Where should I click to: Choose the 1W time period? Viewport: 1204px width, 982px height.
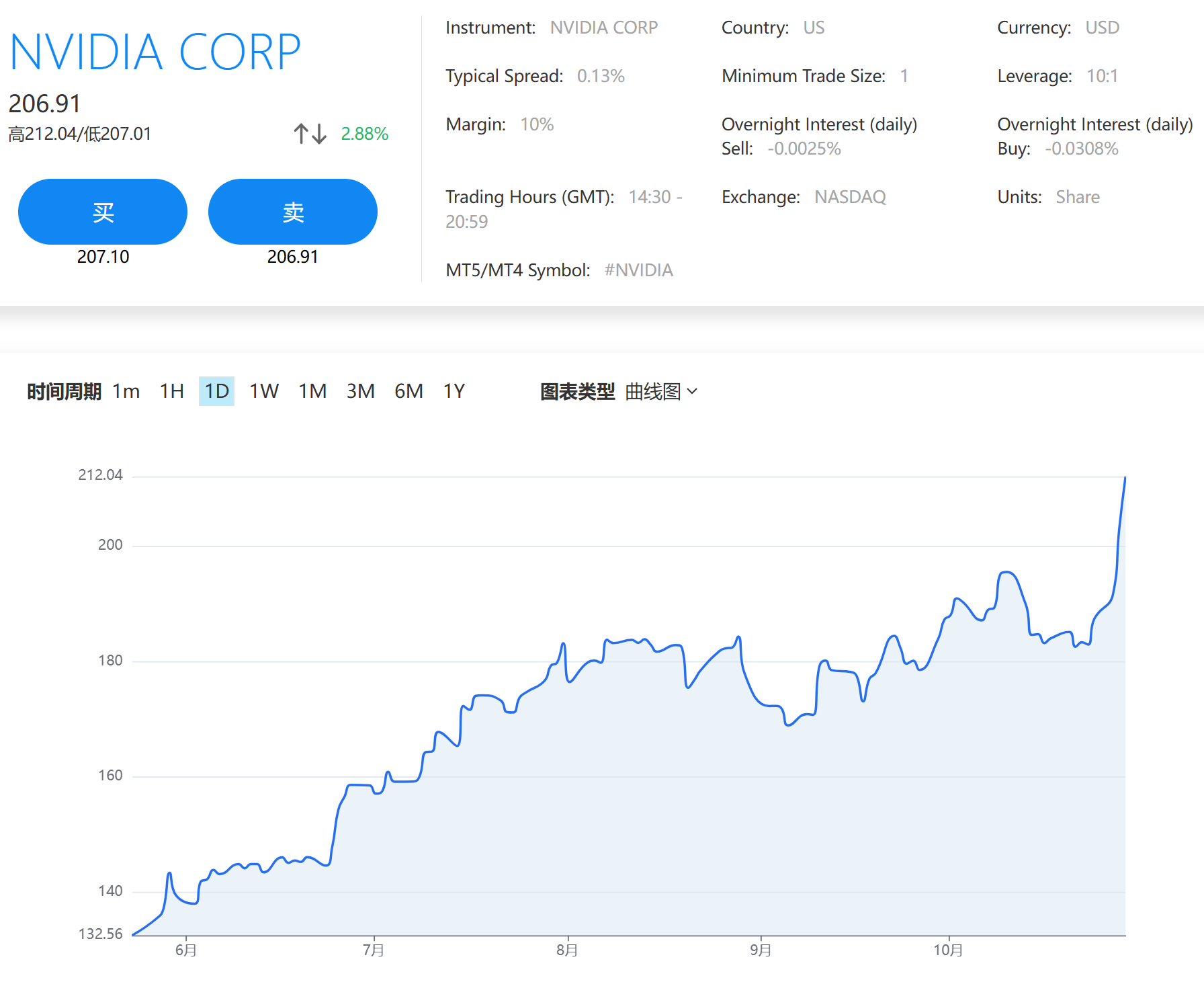pos(264,391)
